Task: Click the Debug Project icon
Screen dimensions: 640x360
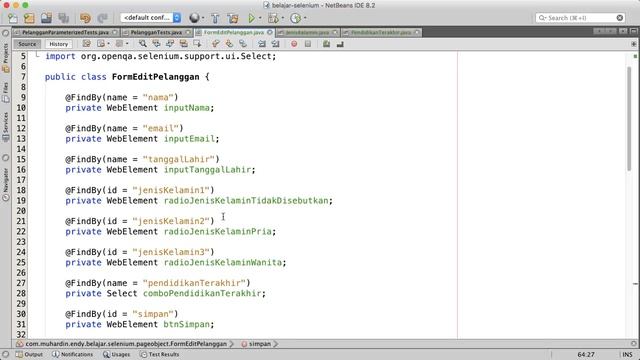Action: [x=273, y=18]
